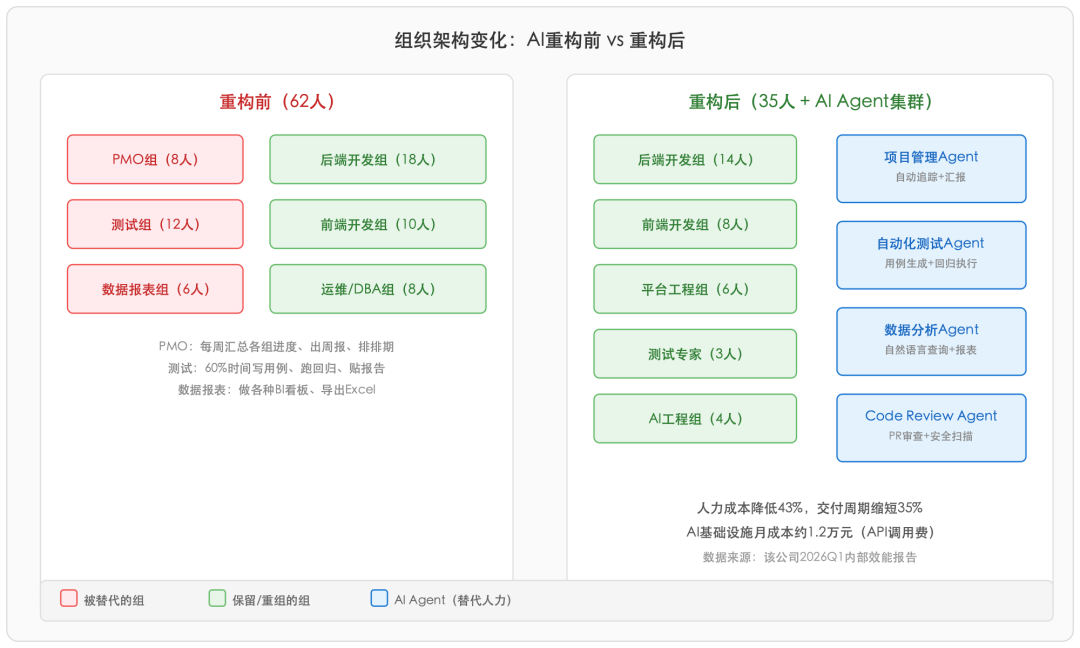Click 平台工程组（6人）box
1080x648 pixels.
tap(695, 289)
